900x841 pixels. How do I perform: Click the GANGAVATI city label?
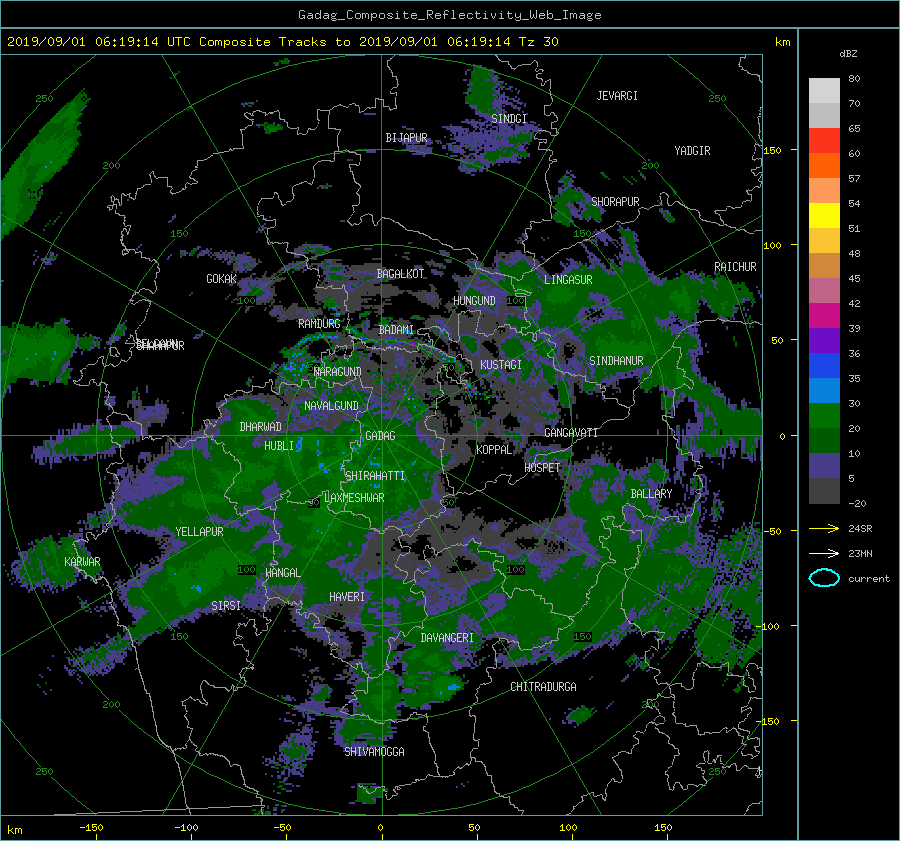pos(571,432)
